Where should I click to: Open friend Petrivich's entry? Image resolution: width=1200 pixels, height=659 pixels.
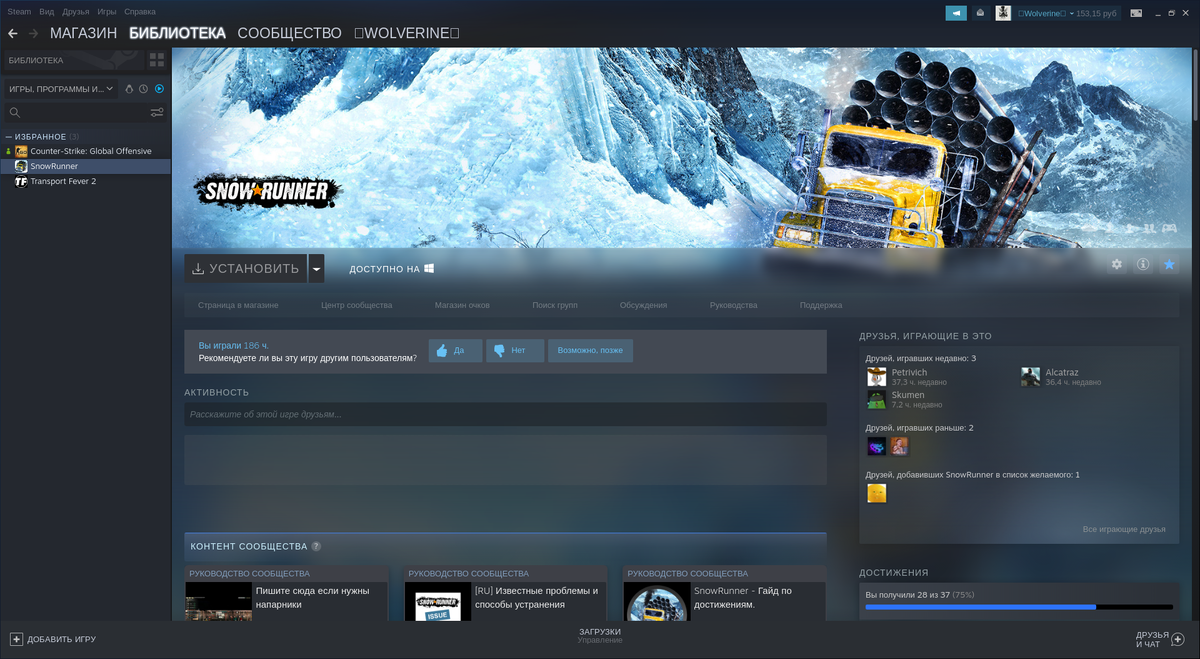click(x=907, y=377)
